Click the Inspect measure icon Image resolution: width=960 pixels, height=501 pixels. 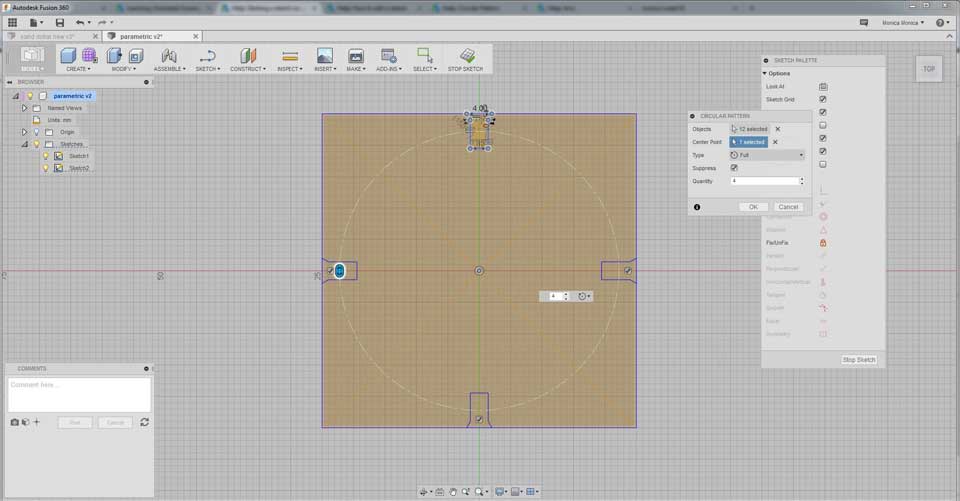point(290,56)
